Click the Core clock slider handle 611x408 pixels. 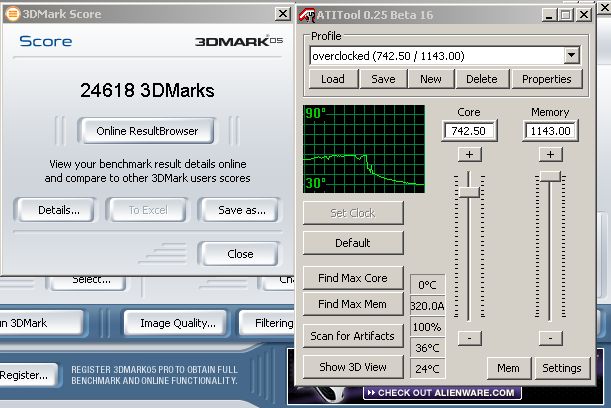tap(469, 192)
